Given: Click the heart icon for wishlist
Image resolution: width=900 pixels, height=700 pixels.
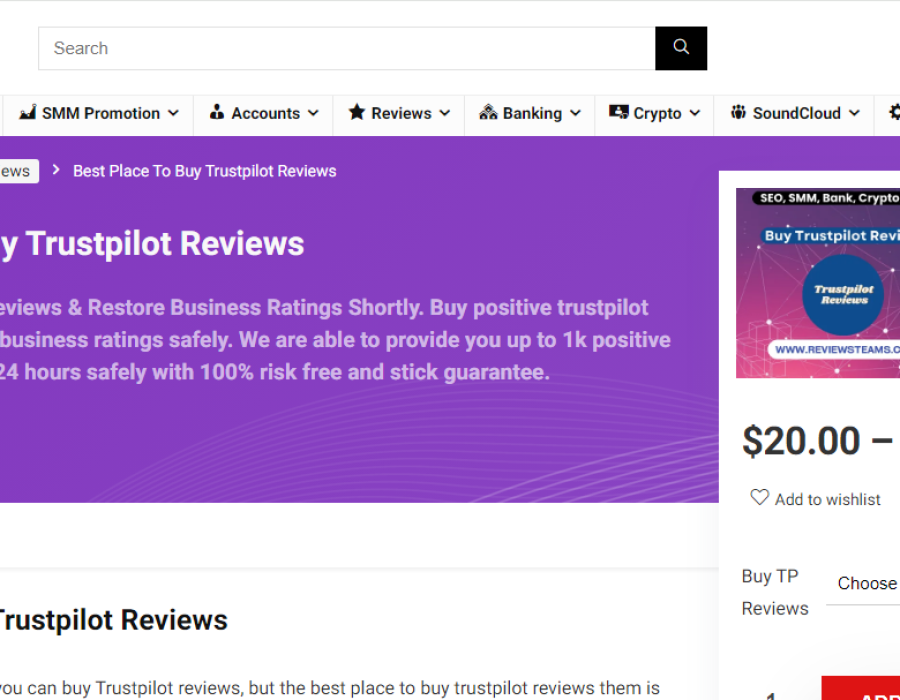Looking at the screenshot, I should point(760,498).
